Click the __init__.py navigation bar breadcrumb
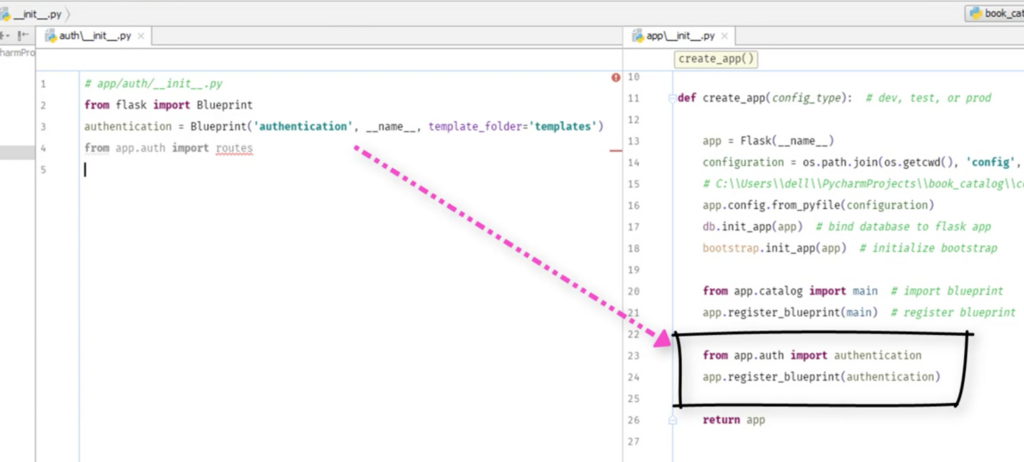This screenshot has height=462, width=1024. pyautogui.click(x=31, y=14)
